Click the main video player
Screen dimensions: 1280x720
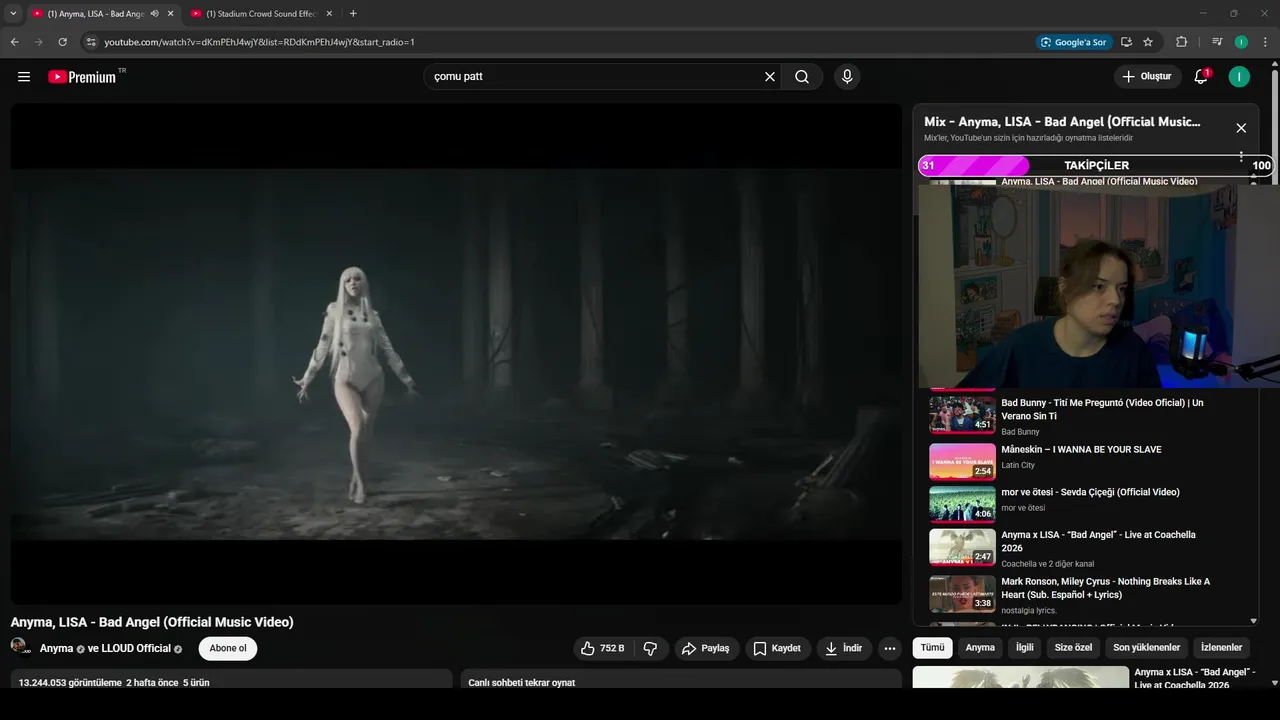456,354
